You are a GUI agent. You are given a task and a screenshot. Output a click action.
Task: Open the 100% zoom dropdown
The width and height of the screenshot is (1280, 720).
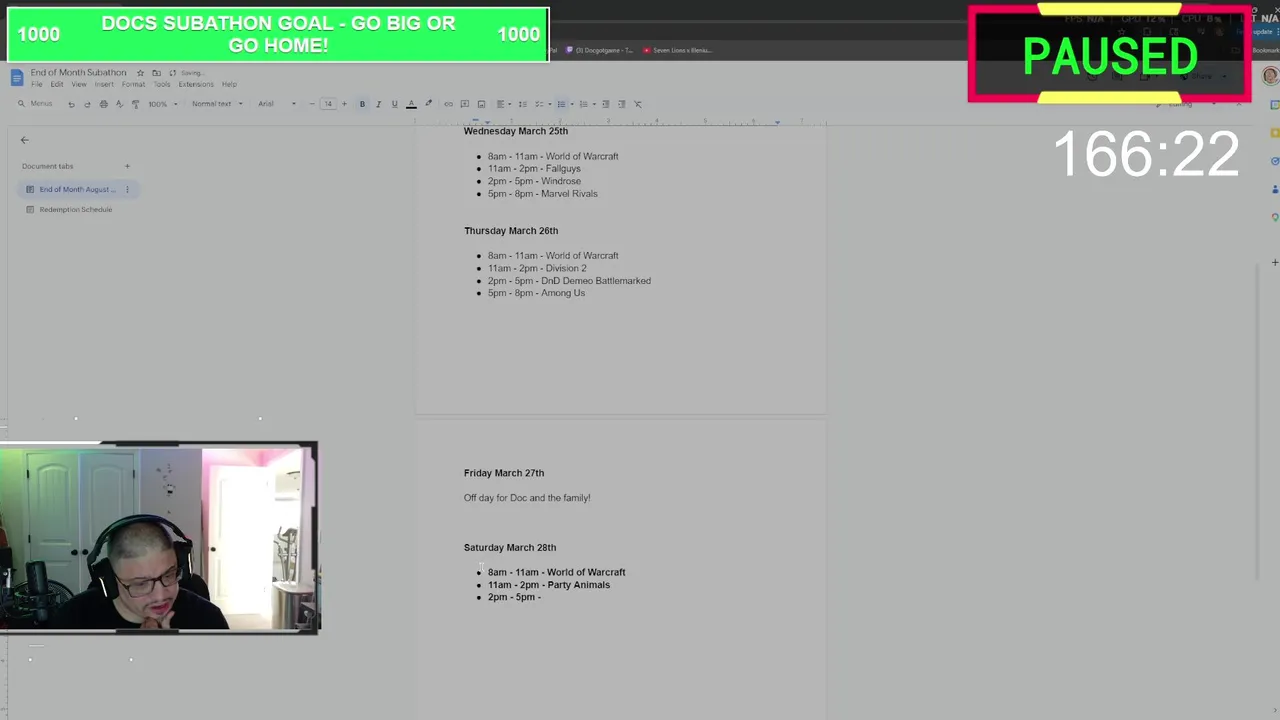tap(163, 104)
